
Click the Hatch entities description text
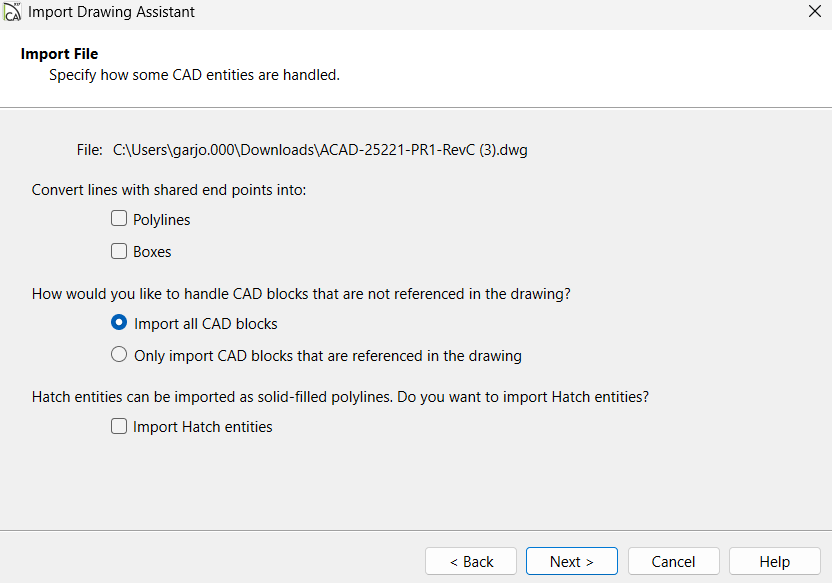pos(340,397)
